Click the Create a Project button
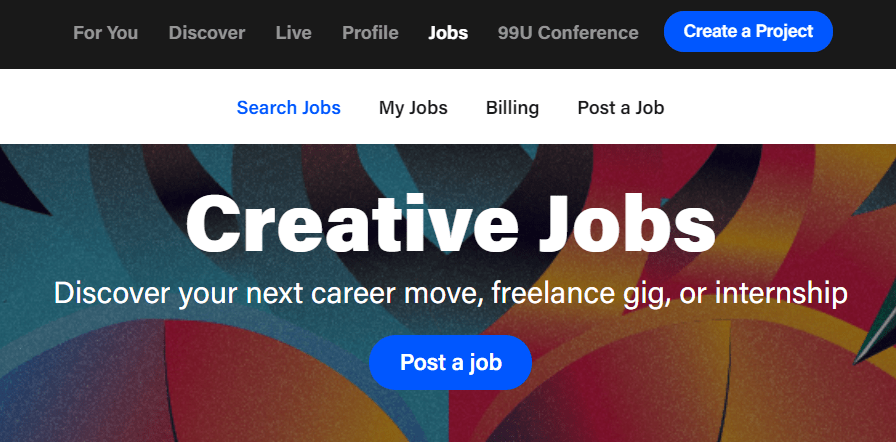Screen dimensions: 896x442 tap(748, 32)
